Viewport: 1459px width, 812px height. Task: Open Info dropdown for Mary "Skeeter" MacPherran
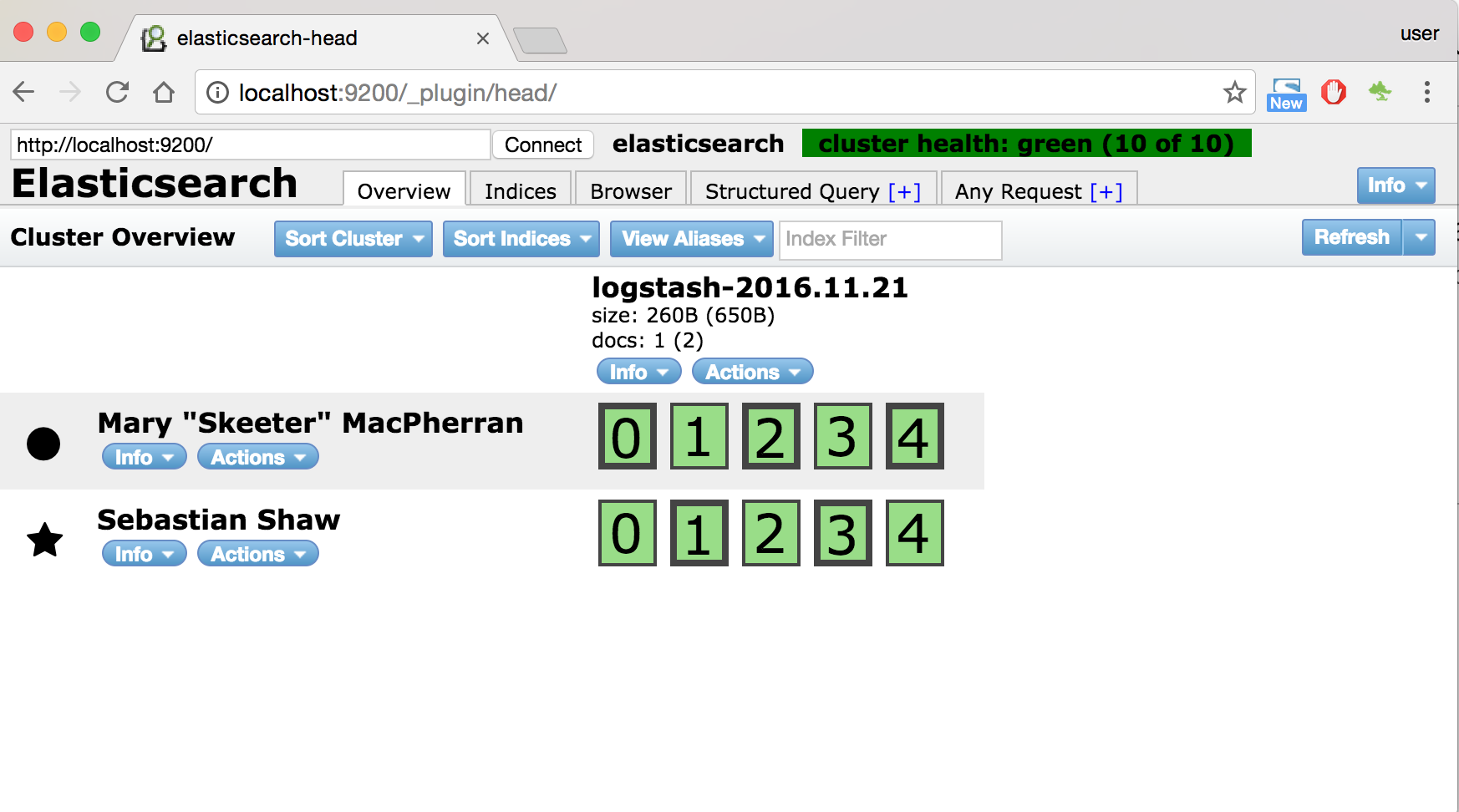click(145, 457)
